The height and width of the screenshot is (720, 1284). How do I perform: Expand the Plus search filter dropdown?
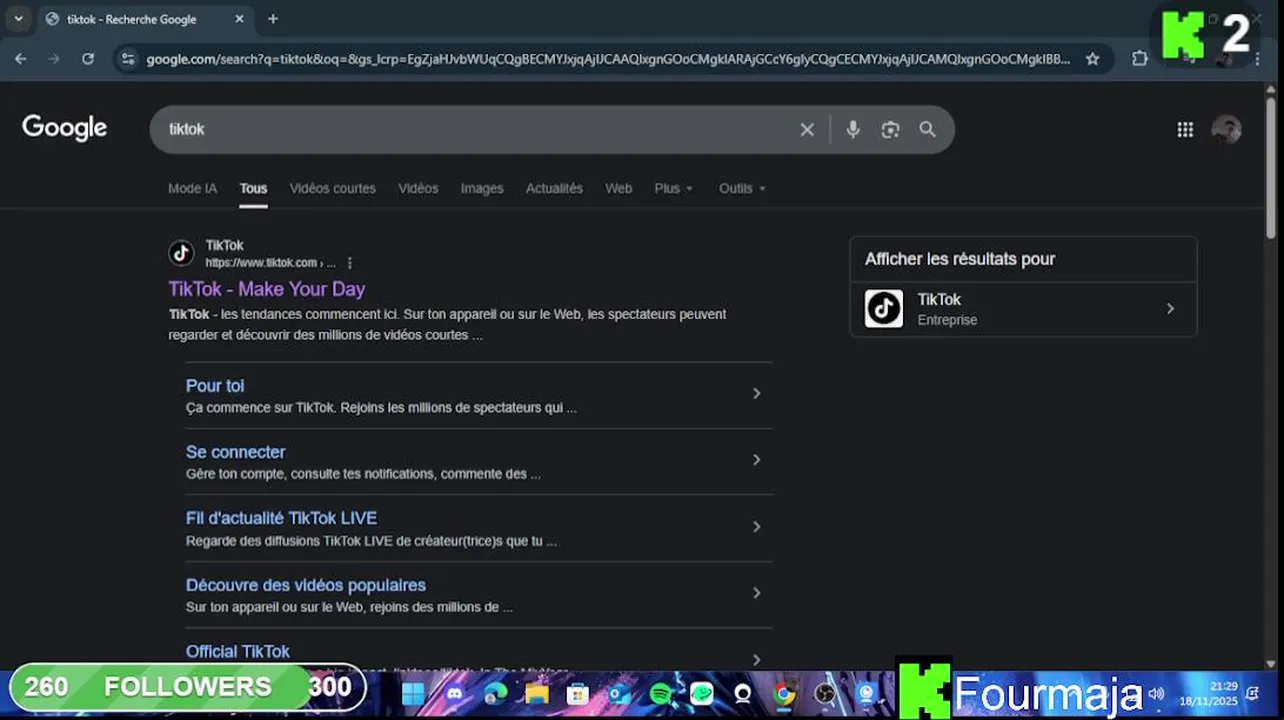point(674,188)
